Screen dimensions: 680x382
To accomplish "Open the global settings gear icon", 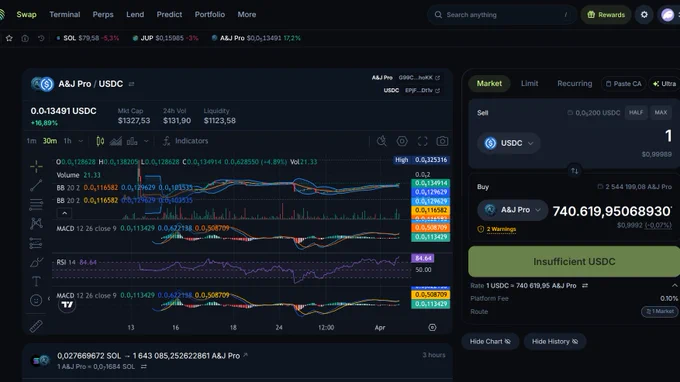I will 644,15.
